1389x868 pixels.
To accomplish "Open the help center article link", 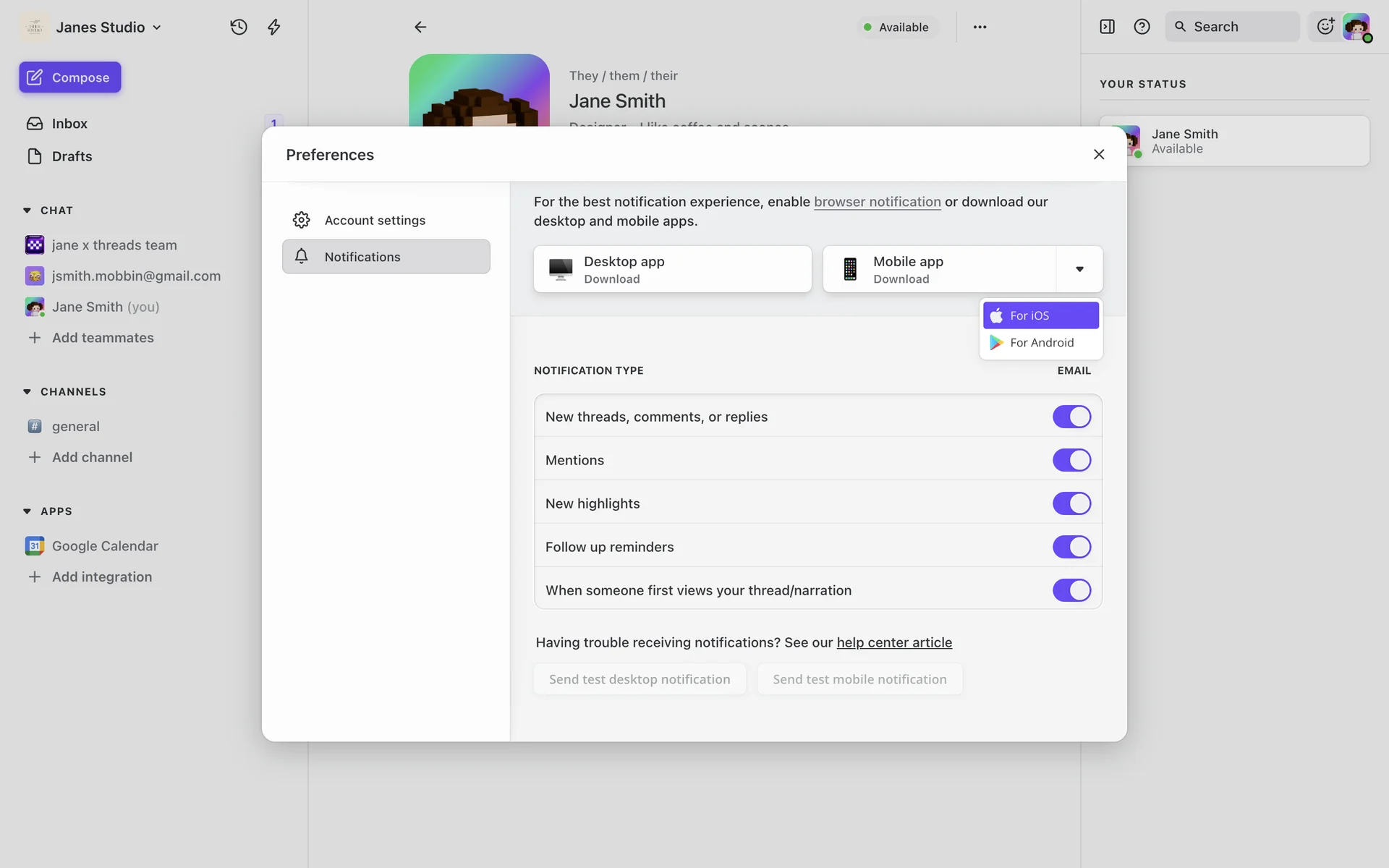I will point(894,642).
